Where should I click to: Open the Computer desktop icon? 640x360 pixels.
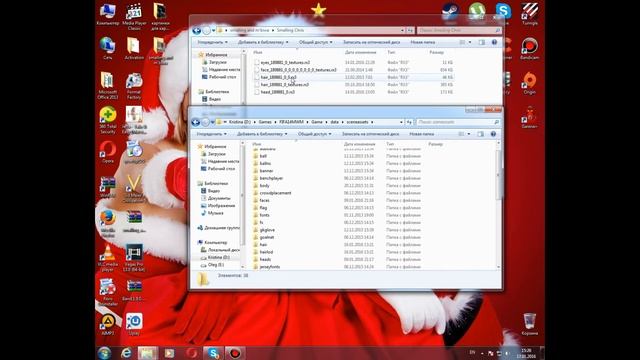point(108,14)
